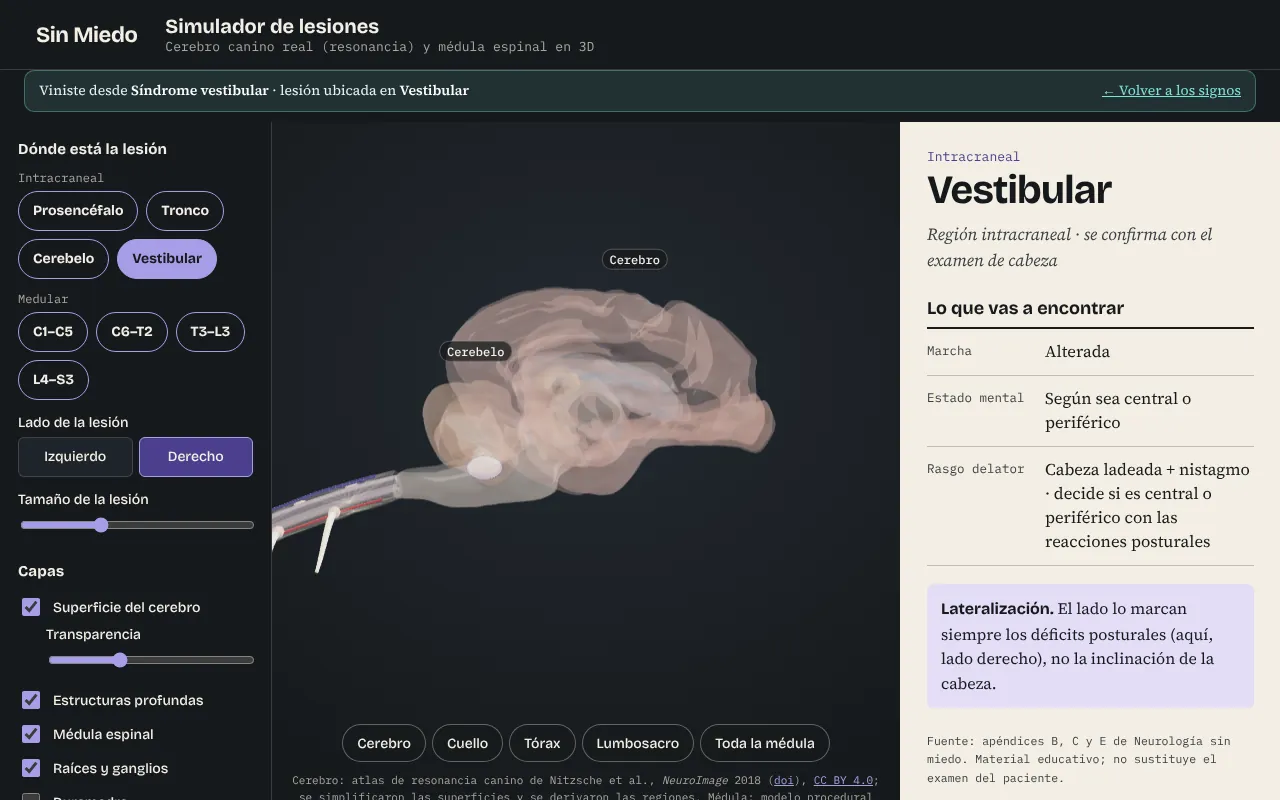Set lesion side to Izquierdo
The image size is (1280, 800).
pyautogui.click(x=75, y=457)
